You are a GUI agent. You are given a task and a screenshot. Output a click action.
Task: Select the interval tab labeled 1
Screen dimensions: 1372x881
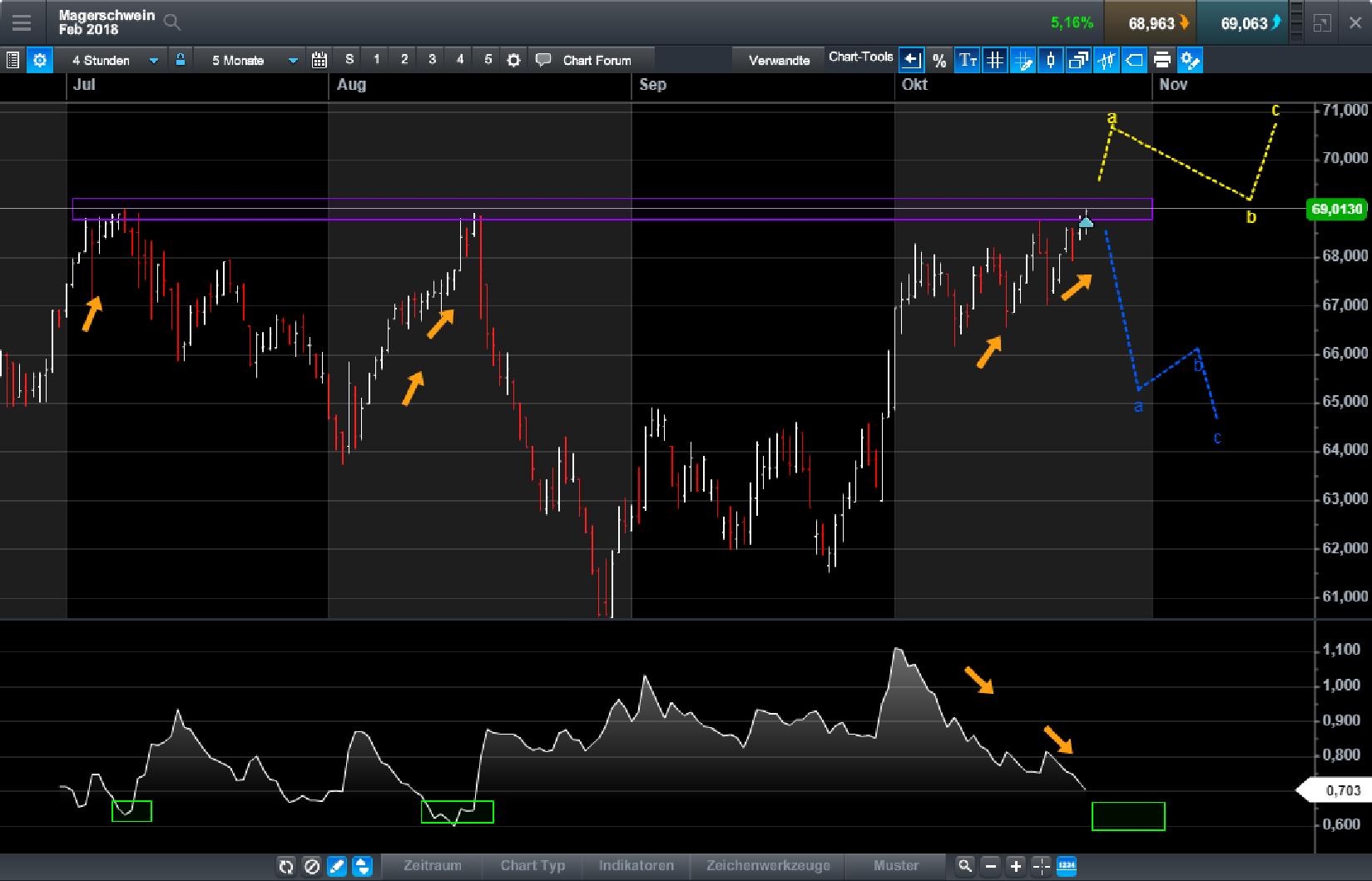pyautogui.click(x=376, y=60)
